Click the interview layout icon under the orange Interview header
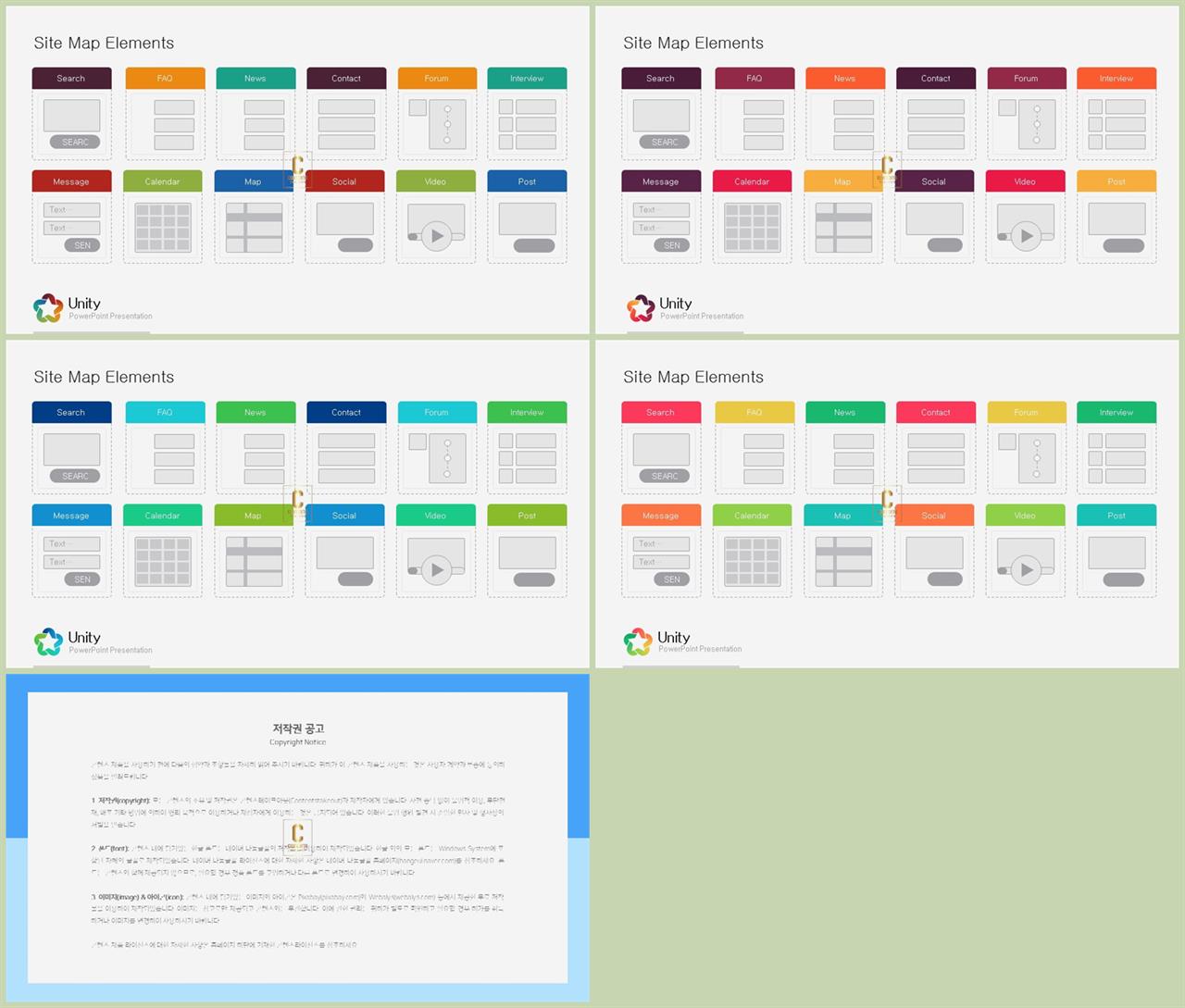Screen dimensions: 1185x1008 pyautogui.click(x=1116, y=124)
